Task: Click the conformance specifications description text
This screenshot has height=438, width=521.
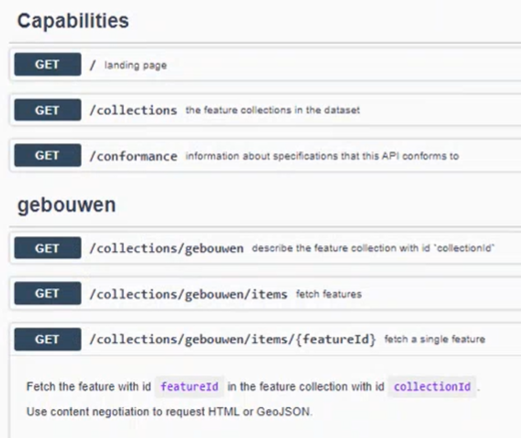Action: [322, 156]
